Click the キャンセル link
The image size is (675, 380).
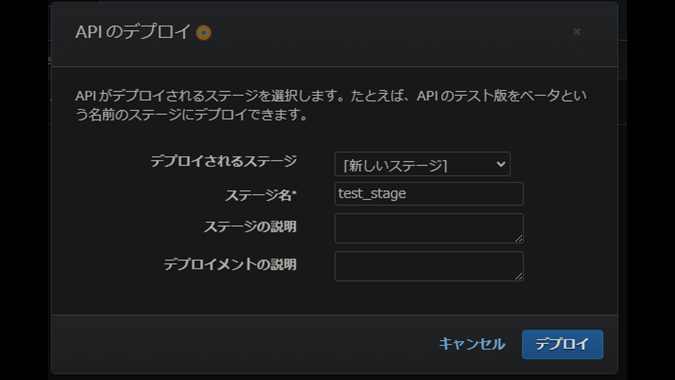coord(472,344)
